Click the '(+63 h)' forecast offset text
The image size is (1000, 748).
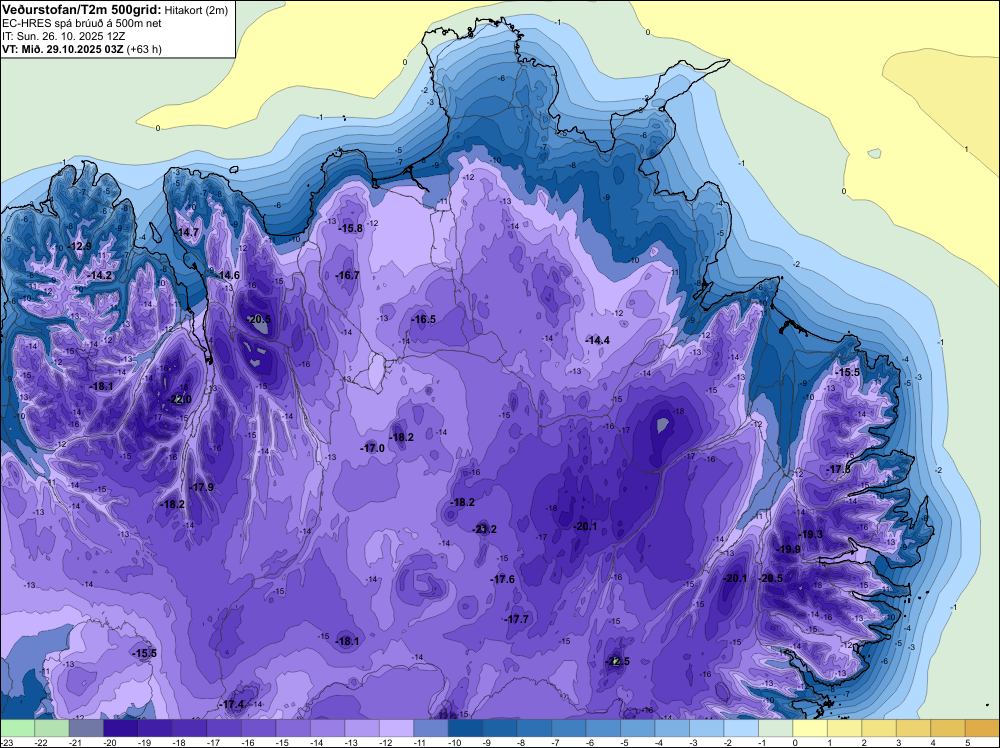144,49
